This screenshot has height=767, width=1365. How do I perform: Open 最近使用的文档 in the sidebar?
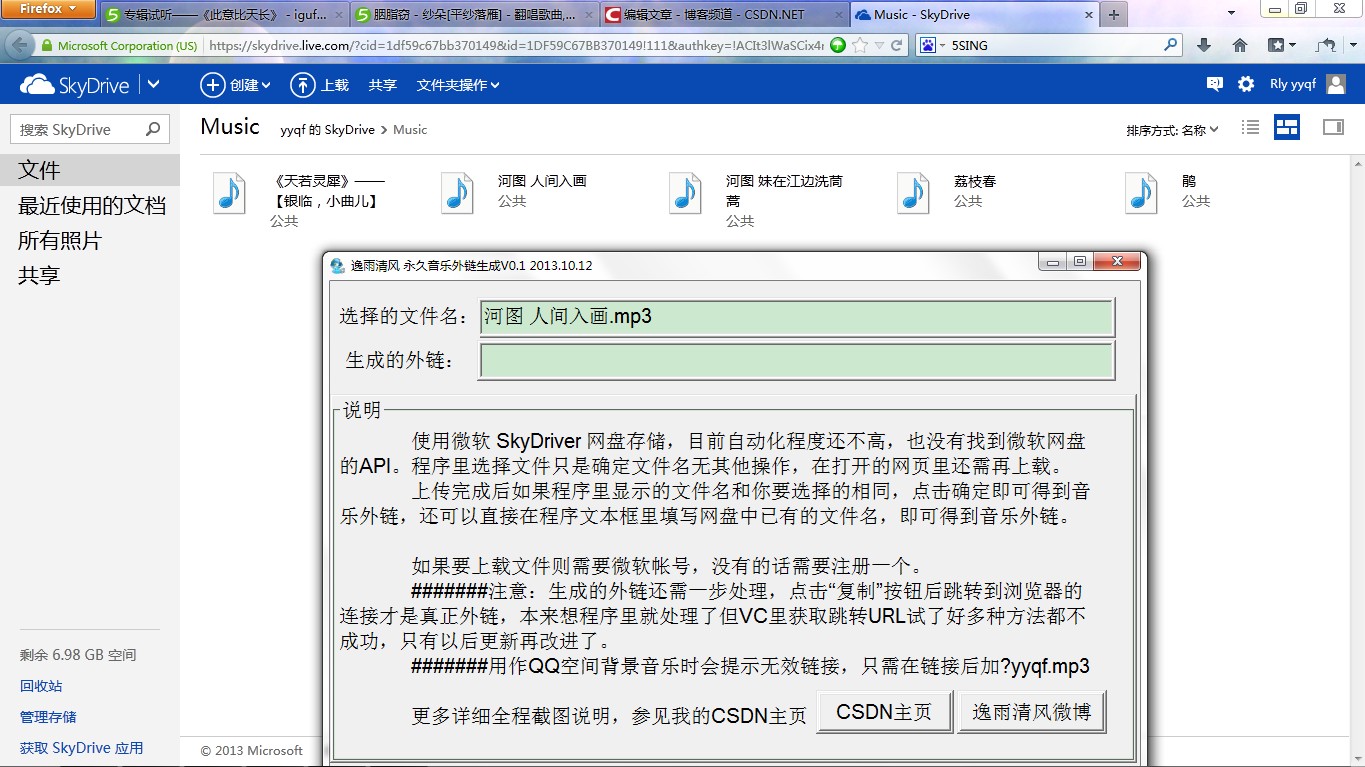[x=92, y=206]
